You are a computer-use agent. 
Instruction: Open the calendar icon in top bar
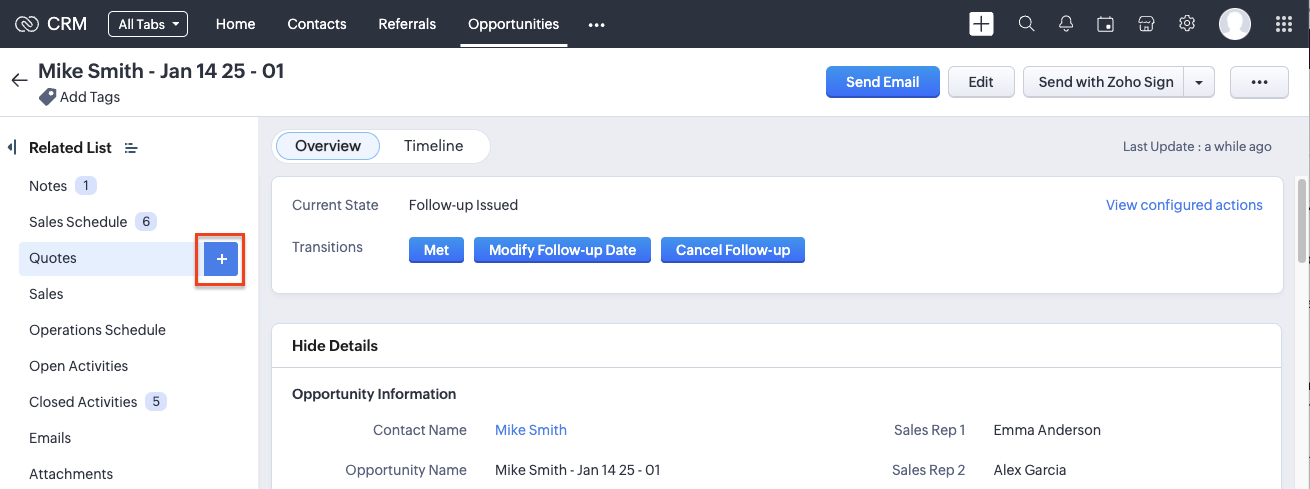[x=1106, y=24]
